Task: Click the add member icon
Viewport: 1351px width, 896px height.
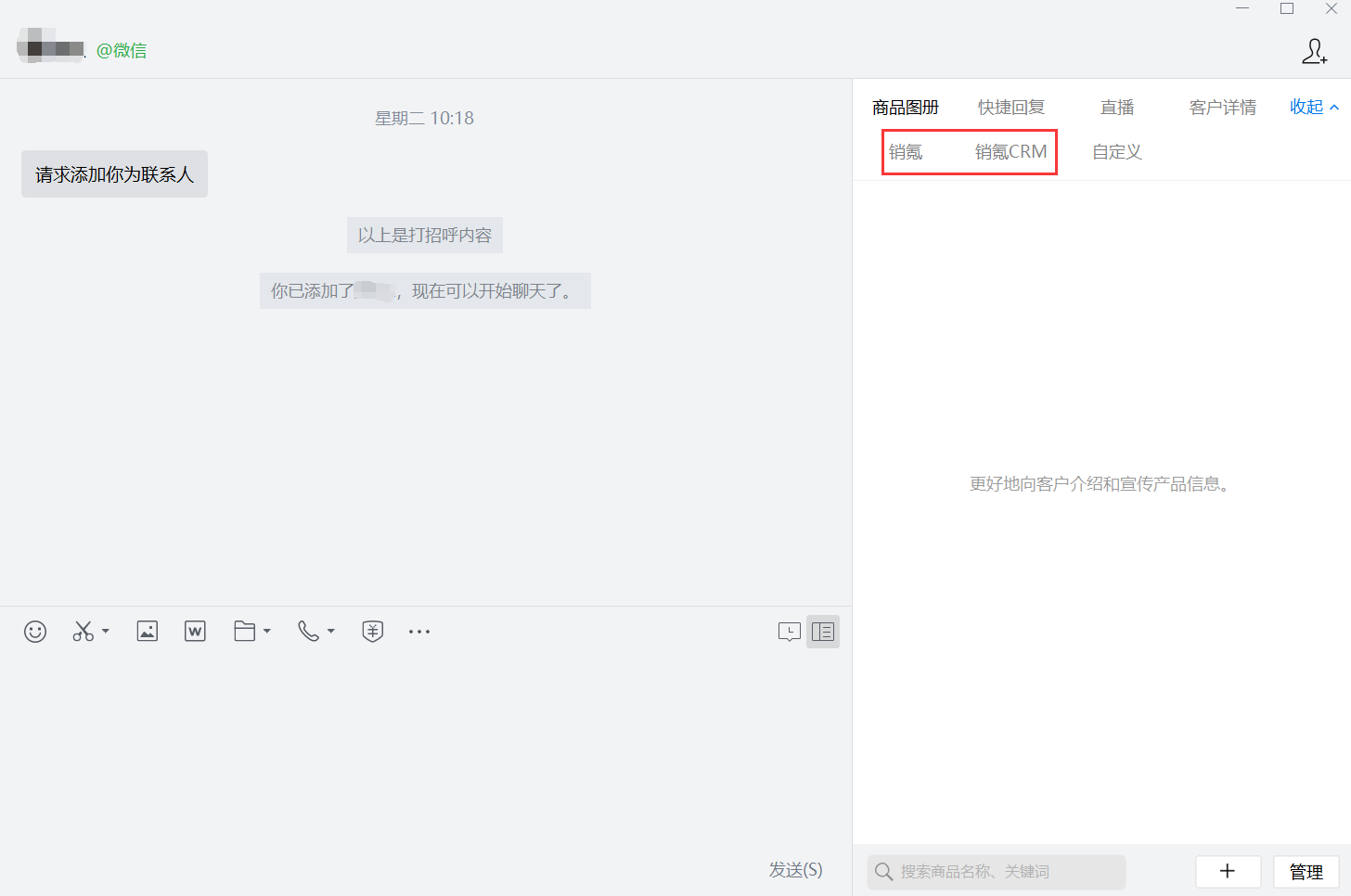Action: tap(1314, 51)
